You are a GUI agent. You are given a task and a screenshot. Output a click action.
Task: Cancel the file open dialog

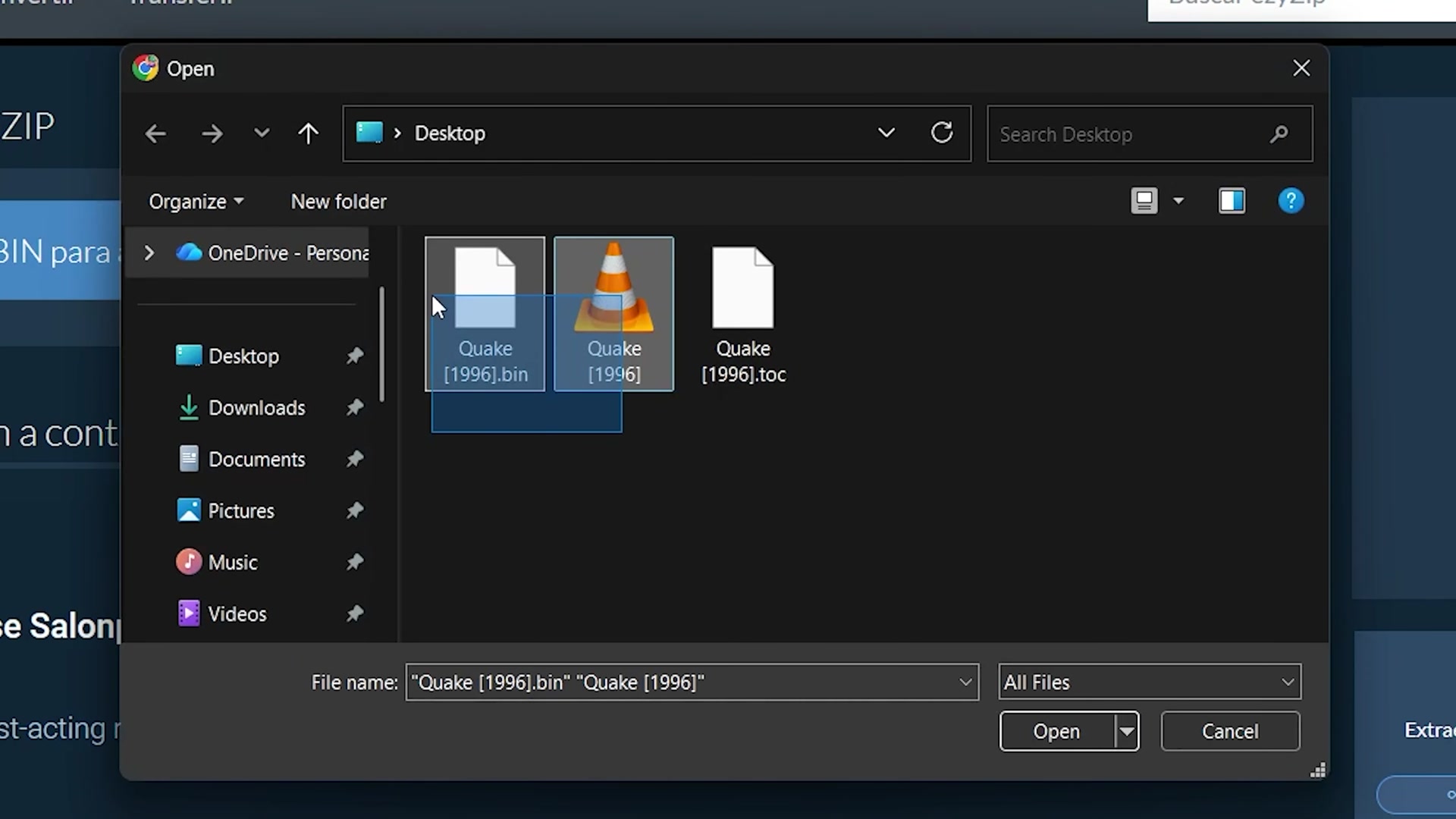tap(1230, 731)
